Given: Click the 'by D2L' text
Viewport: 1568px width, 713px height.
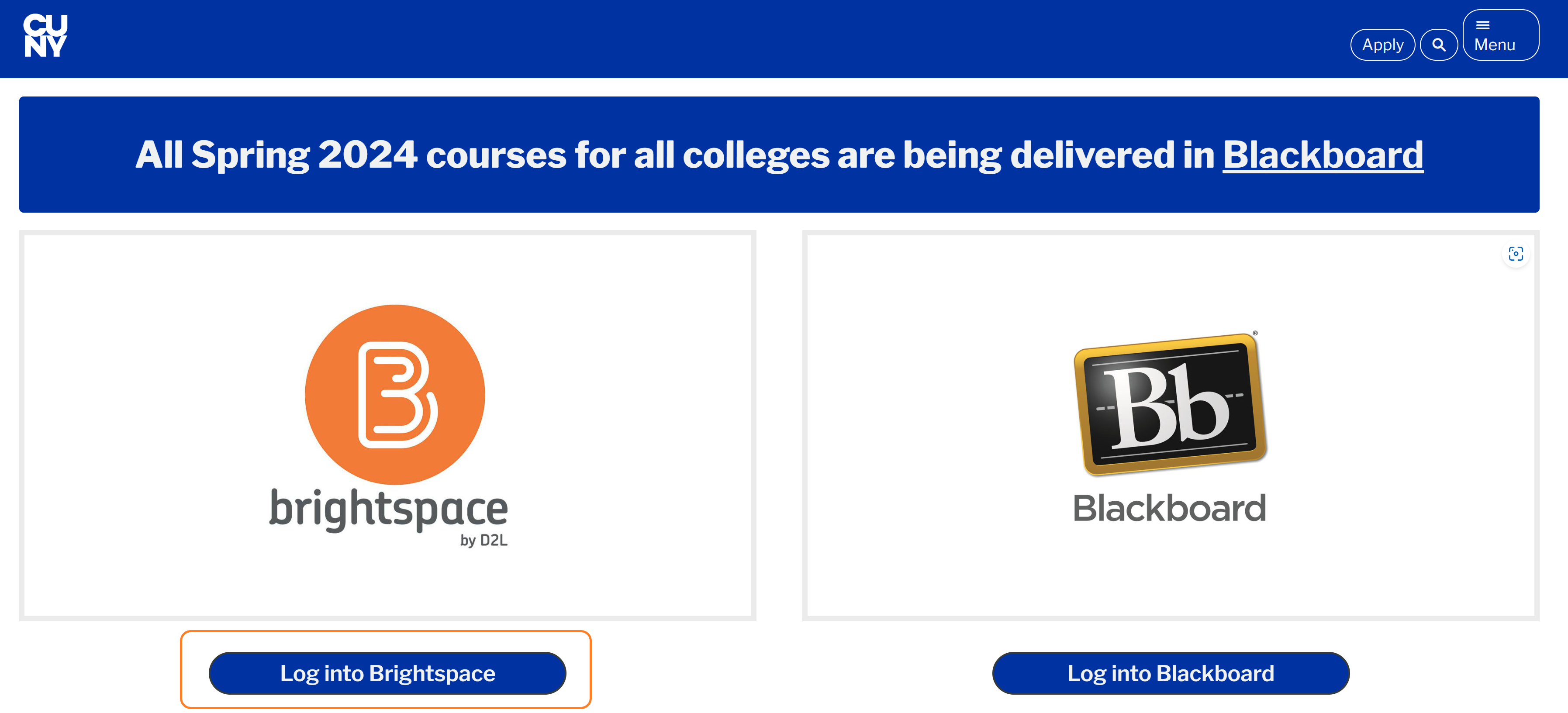Looking at the screenshot, I should click(484, 540).
